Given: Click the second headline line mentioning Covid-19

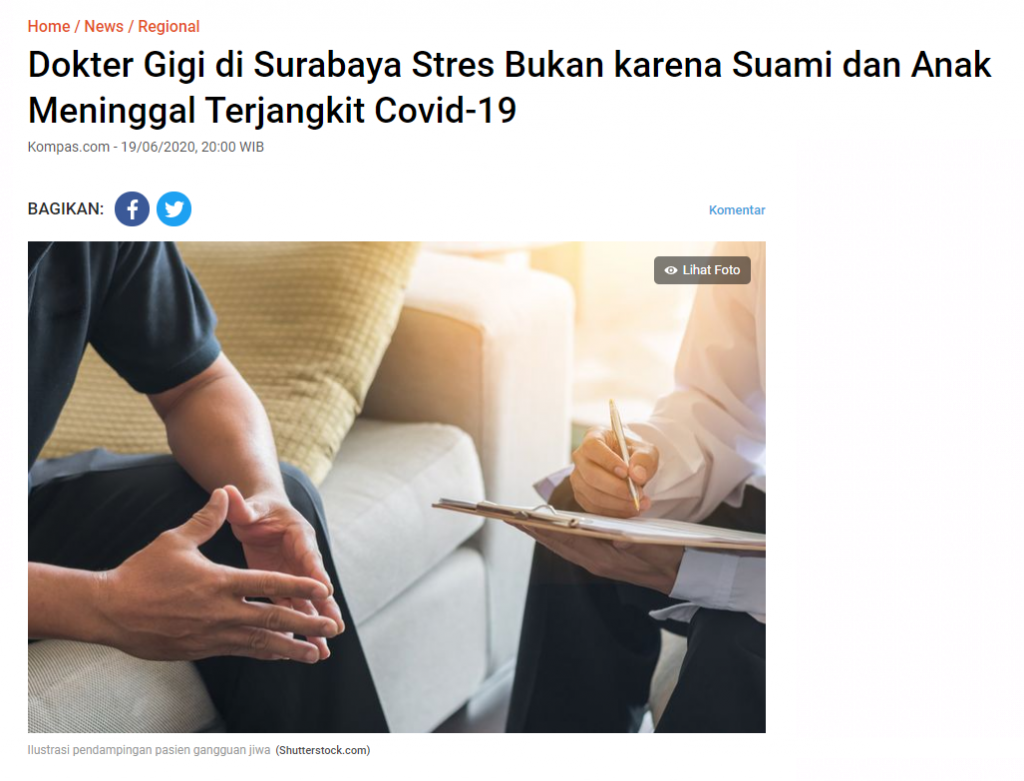Looking at the screenshot, I should (x=272, y=110).
